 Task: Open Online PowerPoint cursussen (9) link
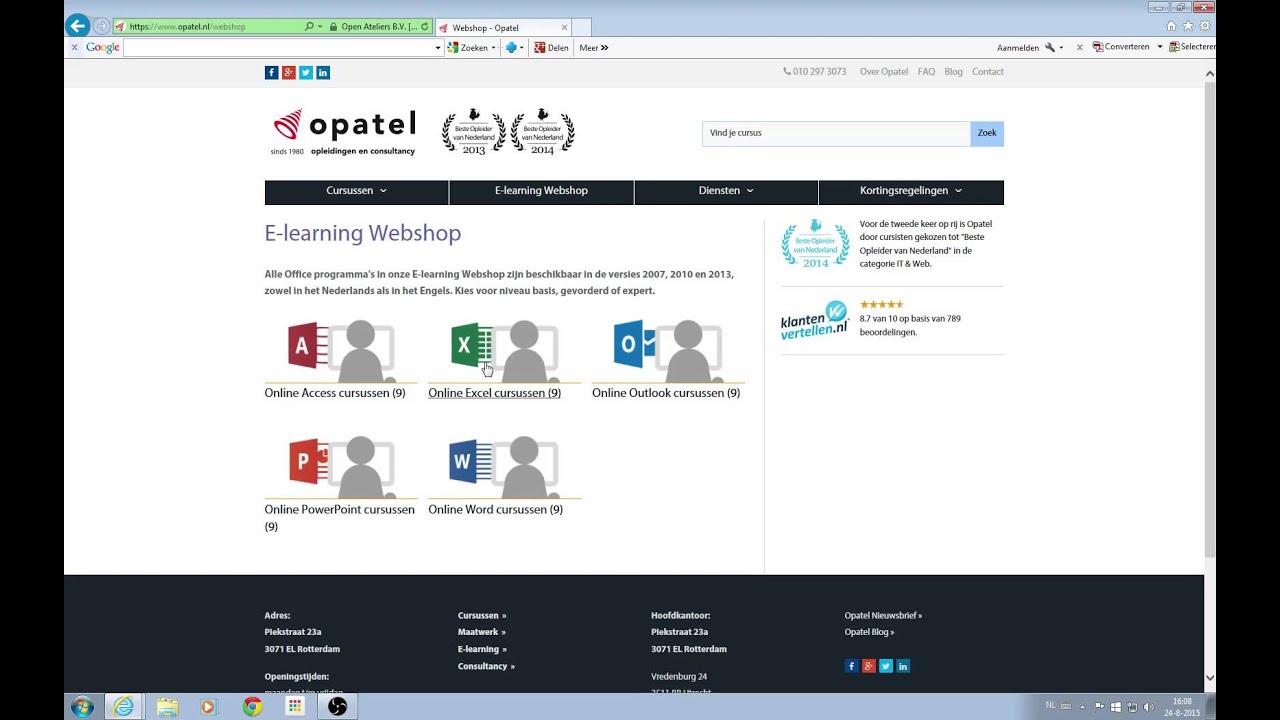point(339,517)
